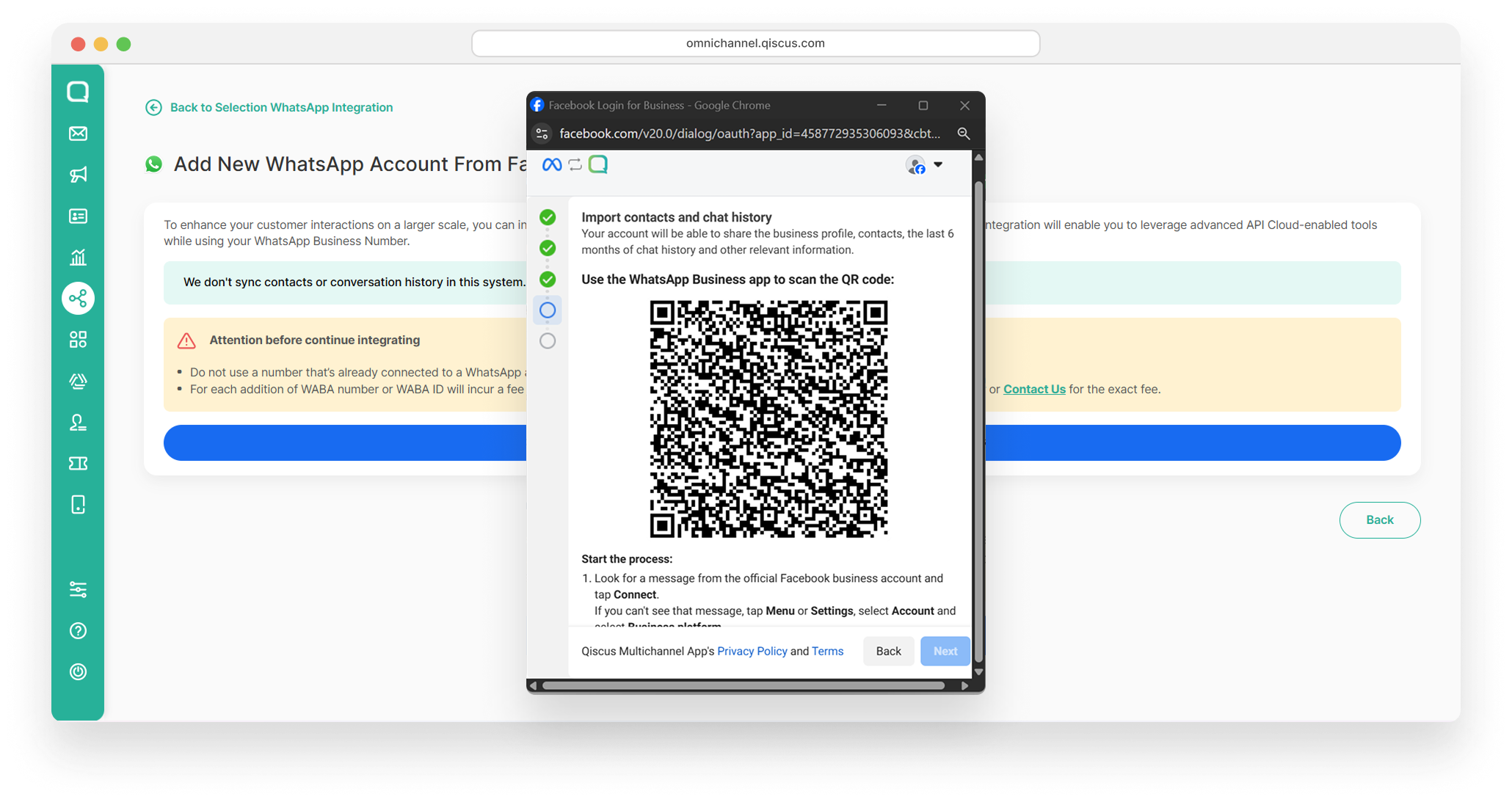1512x802 pixels.
Task: Open the Privacy Policy link
Action: (752, 651)
